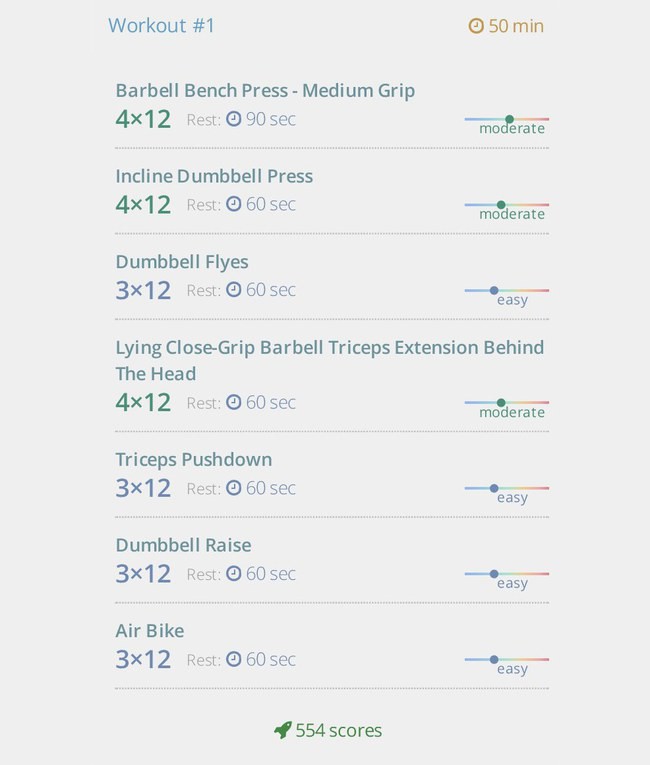
Task: Click rest clock icon for Triceps Pushdown
Action: coord(234,487)
